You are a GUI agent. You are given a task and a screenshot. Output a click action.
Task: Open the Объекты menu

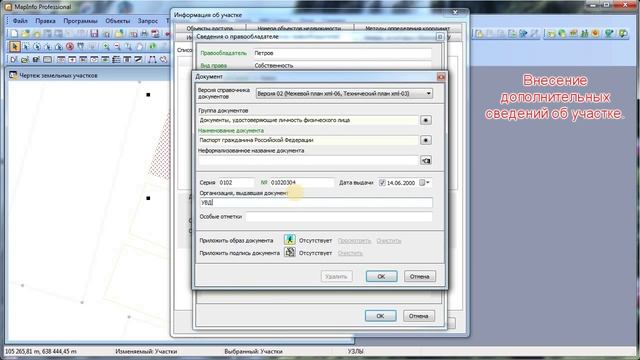[x=118, y=20]
